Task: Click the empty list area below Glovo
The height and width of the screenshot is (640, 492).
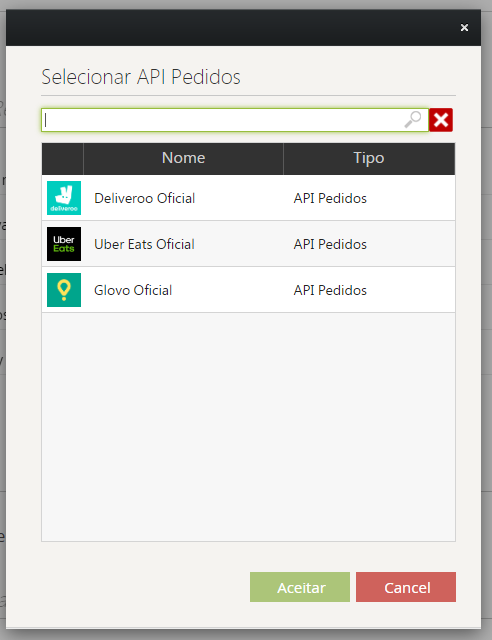Action: [248, 427]
